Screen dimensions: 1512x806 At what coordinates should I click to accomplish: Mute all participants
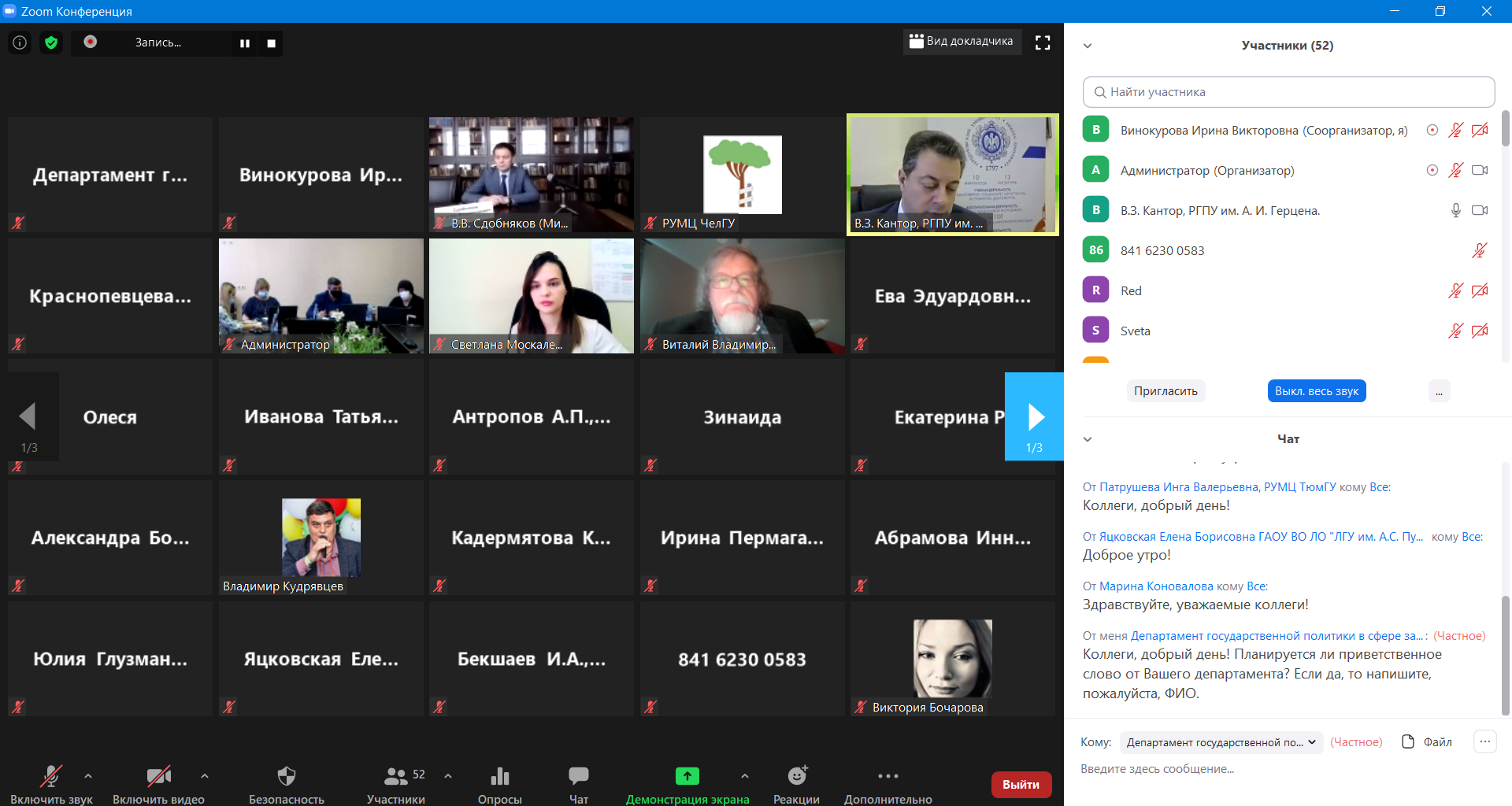pos(1316,391)
